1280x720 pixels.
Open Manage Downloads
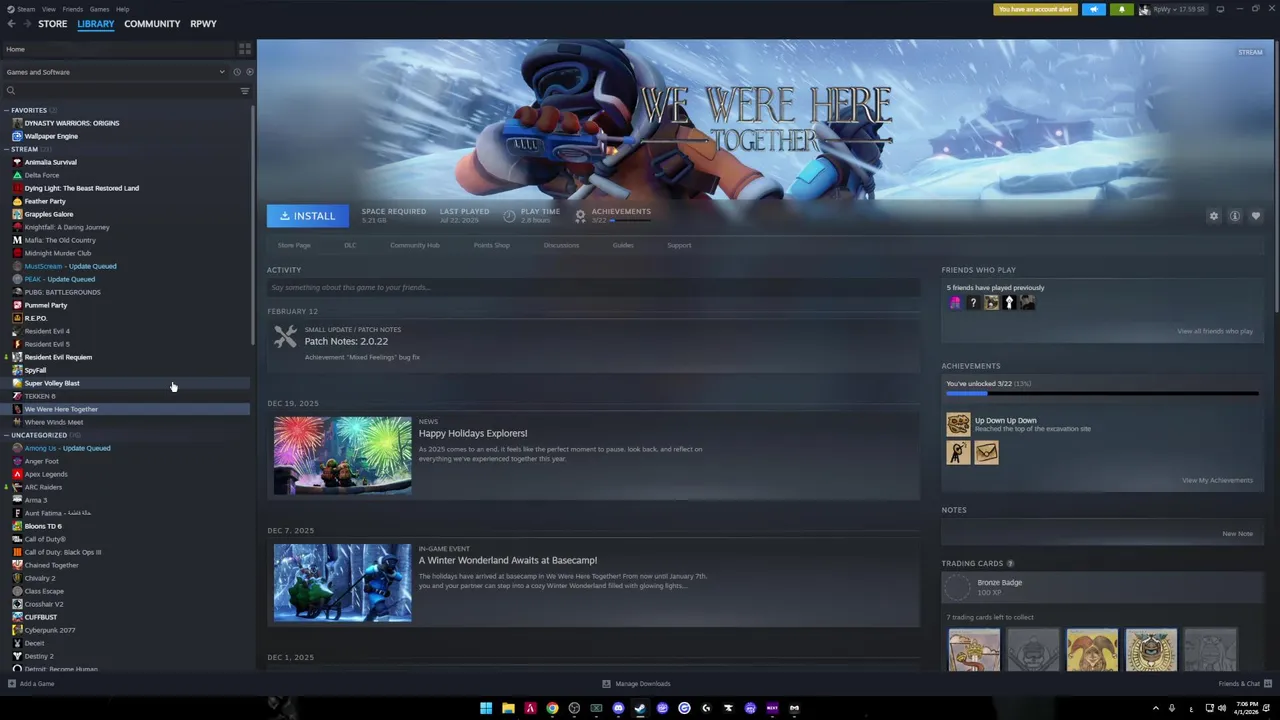pos(636,684)
